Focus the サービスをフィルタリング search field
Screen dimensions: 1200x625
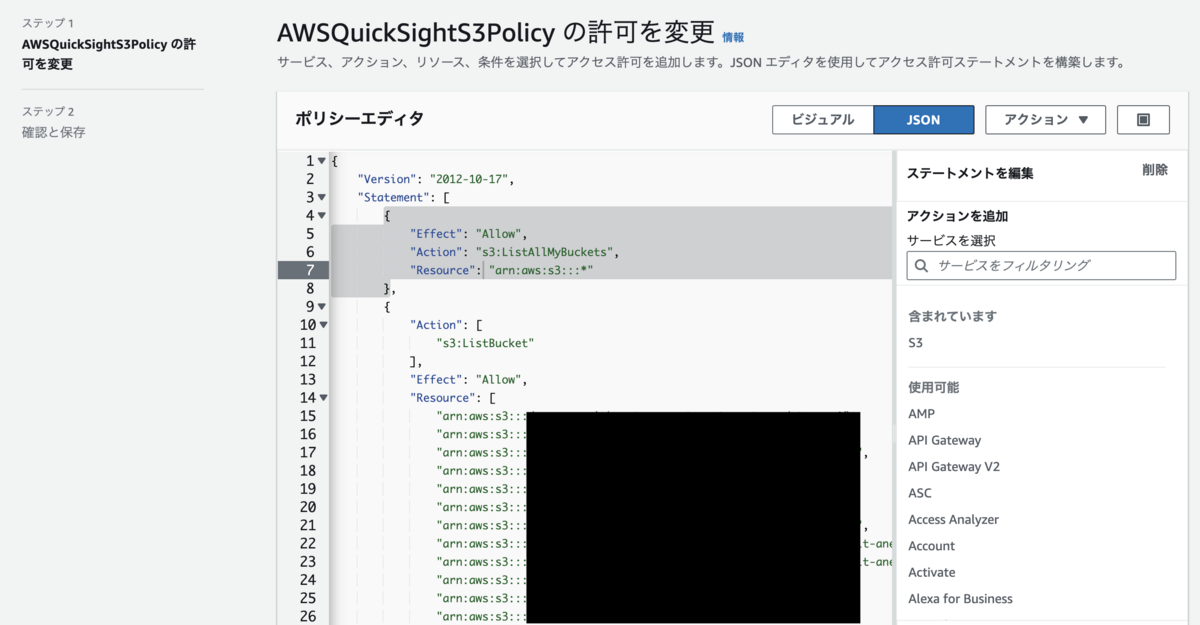1041,265
